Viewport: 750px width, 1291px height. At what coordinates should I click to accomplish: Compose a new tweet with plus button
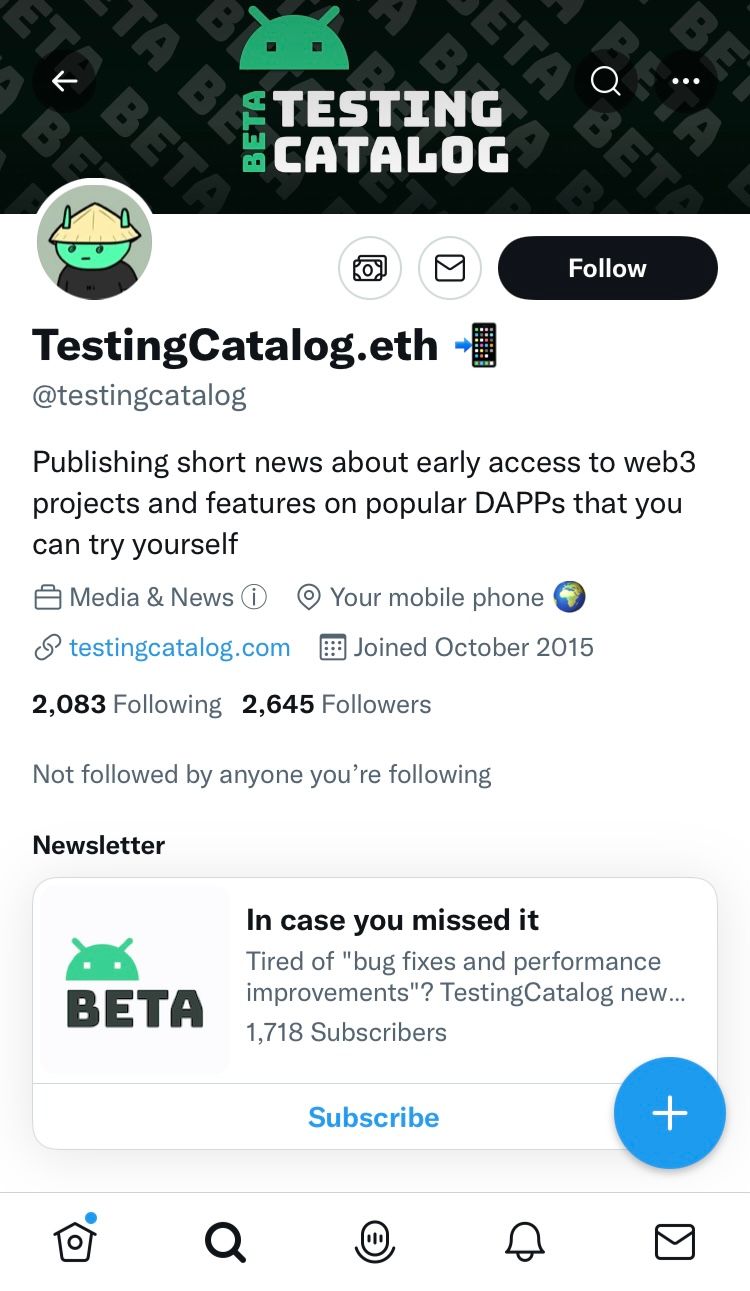(670, 1113)
